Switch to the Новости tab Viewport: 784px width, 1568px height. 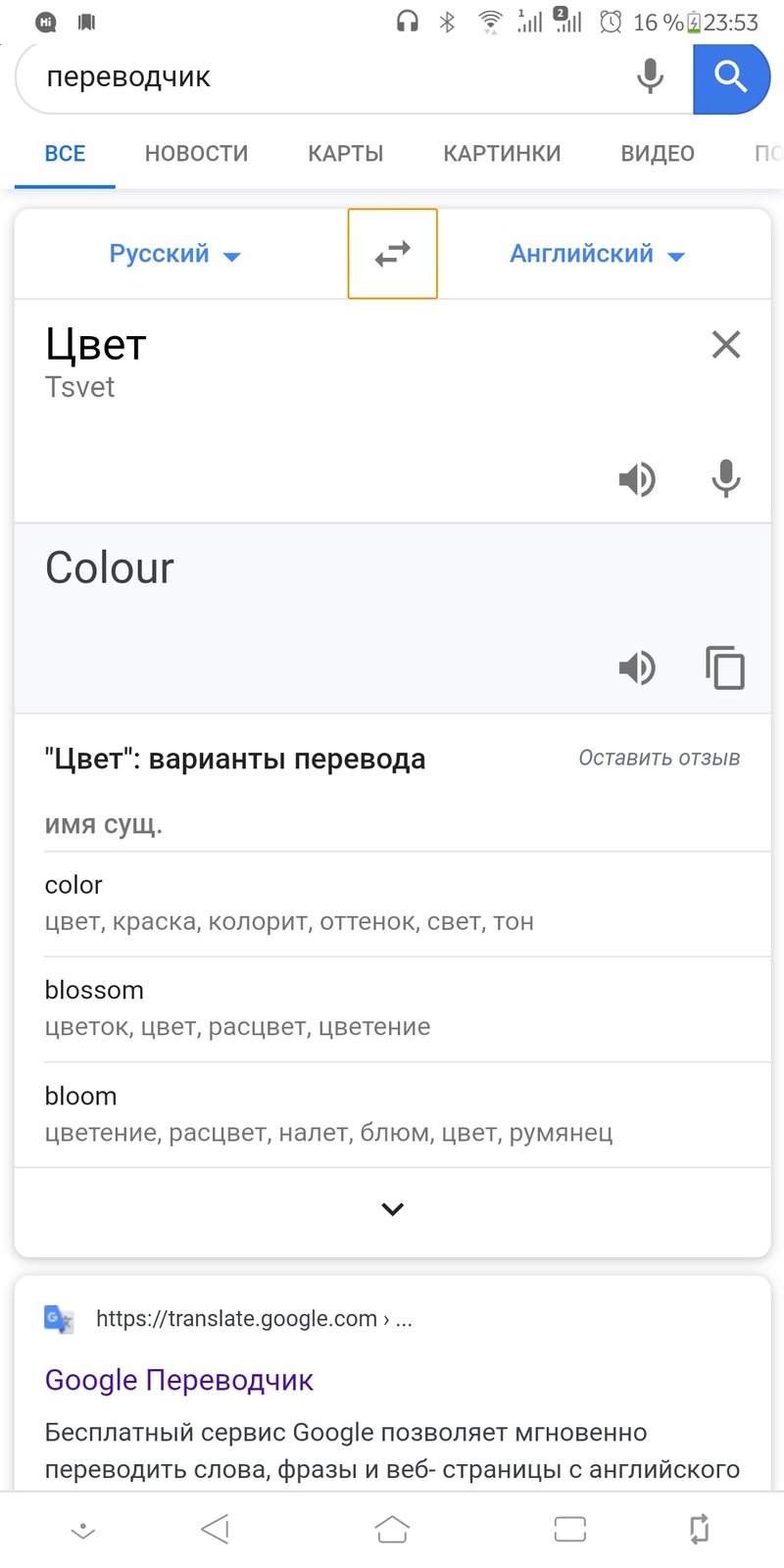click(196, 154)
